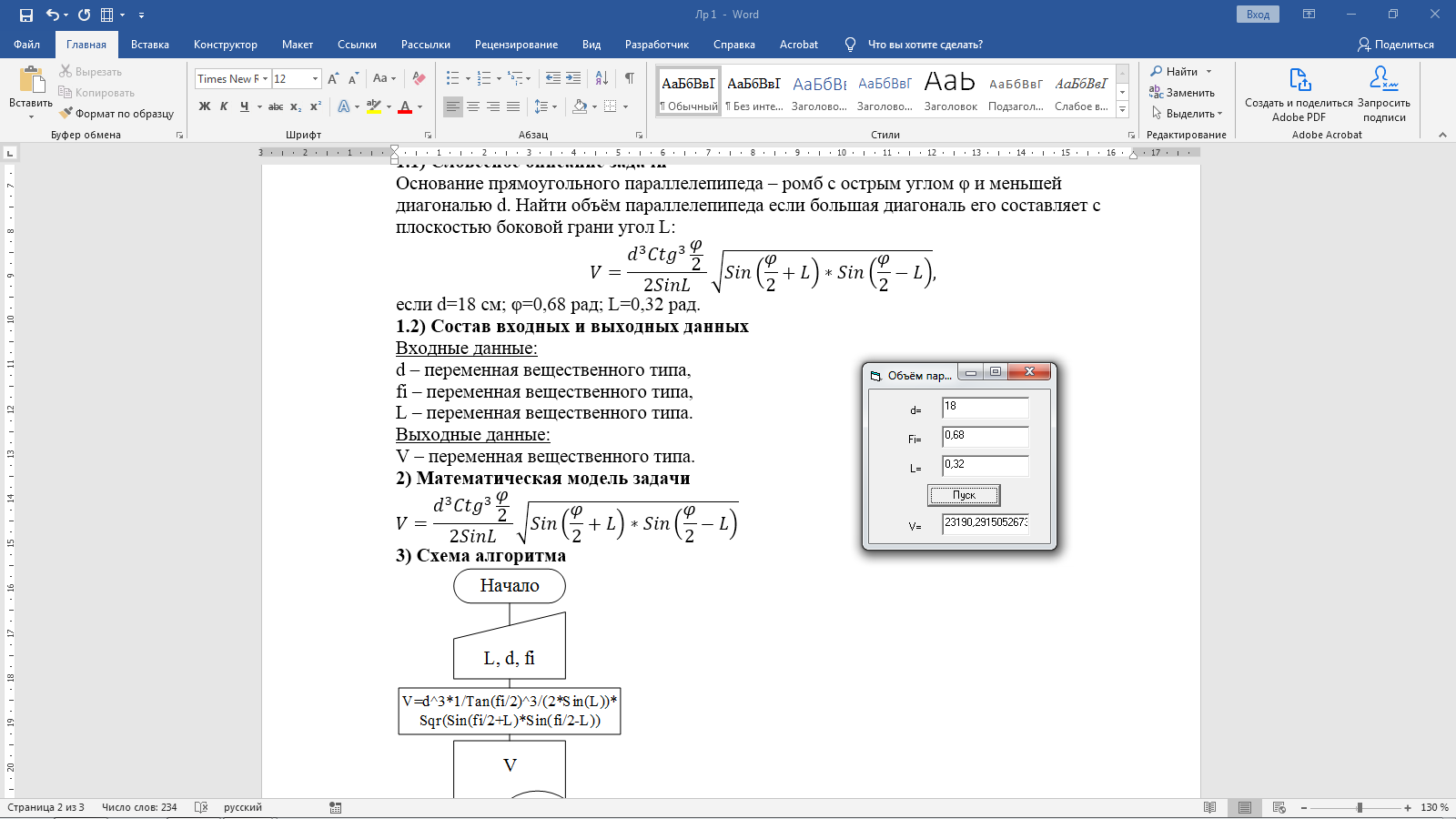The height and width of the screenshot is (819, 1456).
Task: Open Font dialog launcher
Action: (x=428, y=135)
